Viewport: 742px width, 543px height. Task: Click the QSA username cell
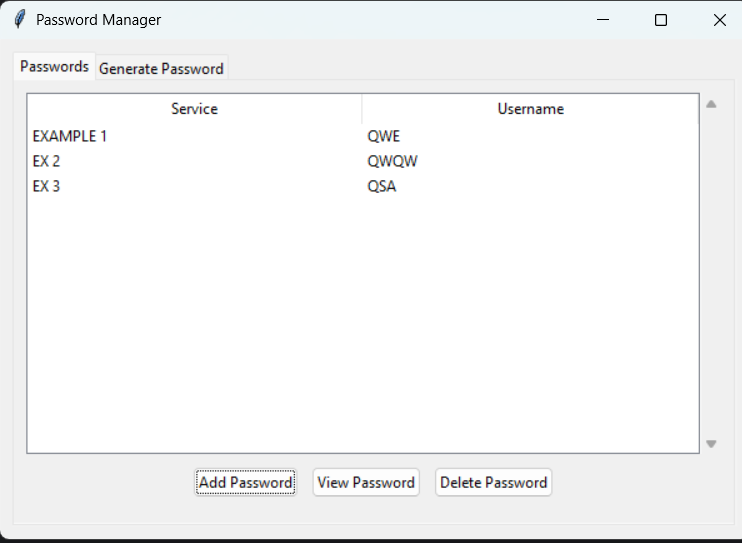[x=382, y=186]
